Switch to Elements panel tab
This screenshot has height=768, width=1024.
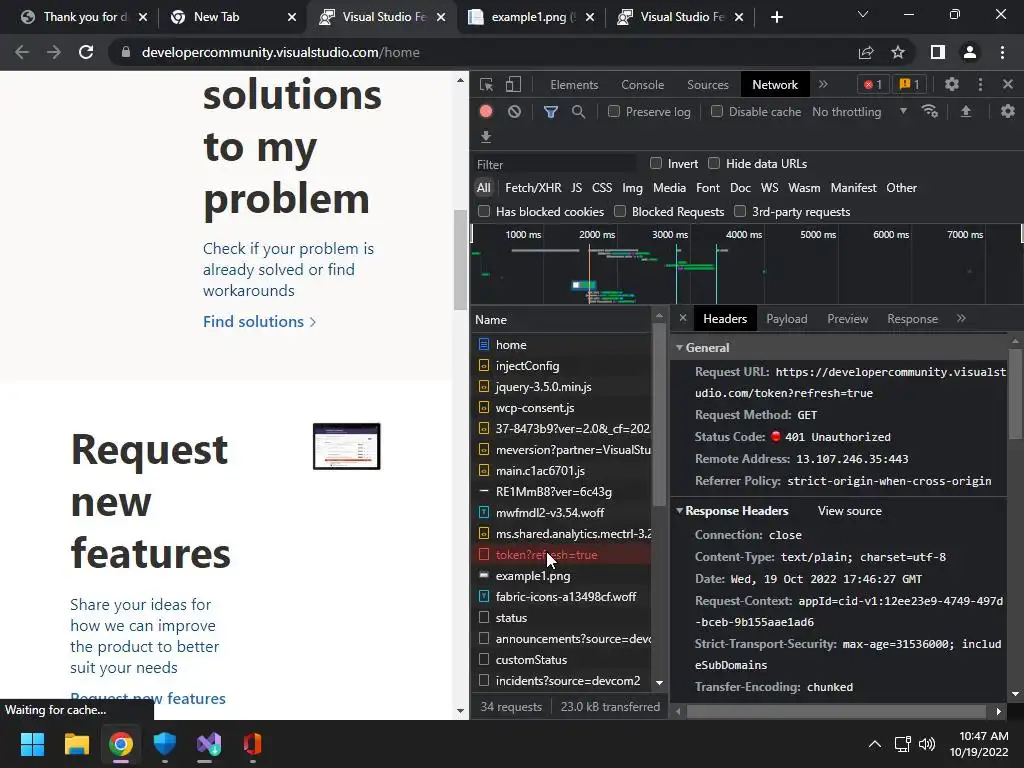tap(574, 85)
